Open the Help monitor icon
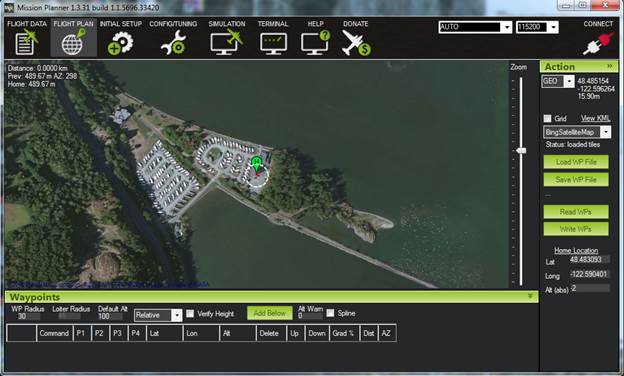624x376 pixels. pos(315,43)
